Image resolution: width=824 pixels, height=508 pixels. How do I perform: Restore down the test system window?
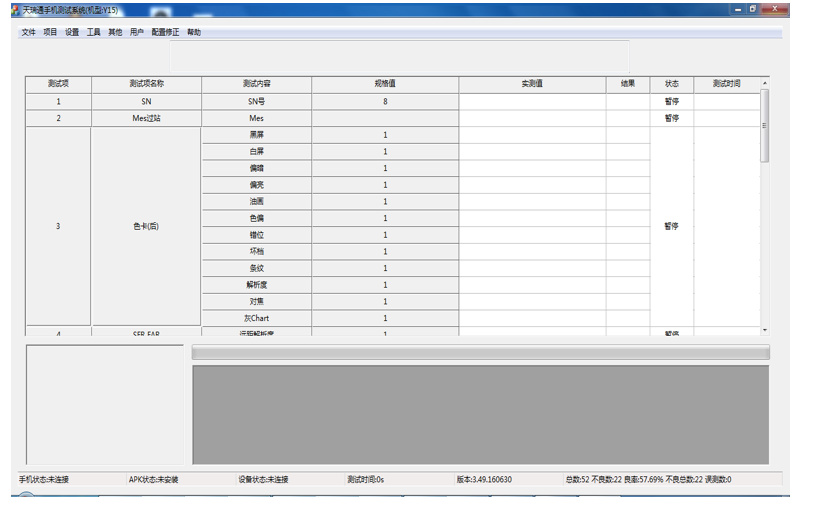(x=753, y=9)
